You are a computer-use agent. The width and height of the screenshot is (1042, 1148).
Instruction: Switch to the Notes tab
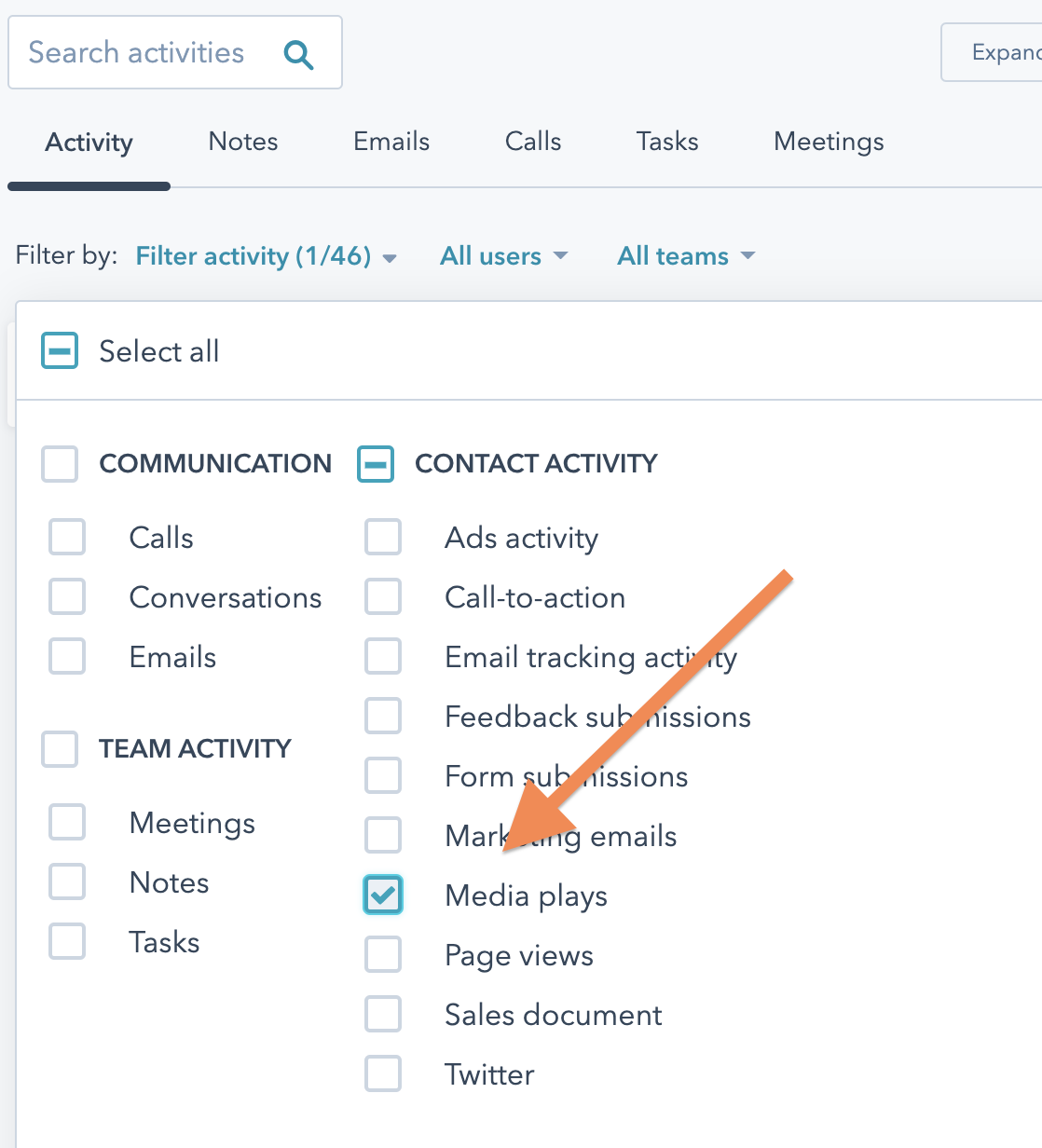point(243,142)
